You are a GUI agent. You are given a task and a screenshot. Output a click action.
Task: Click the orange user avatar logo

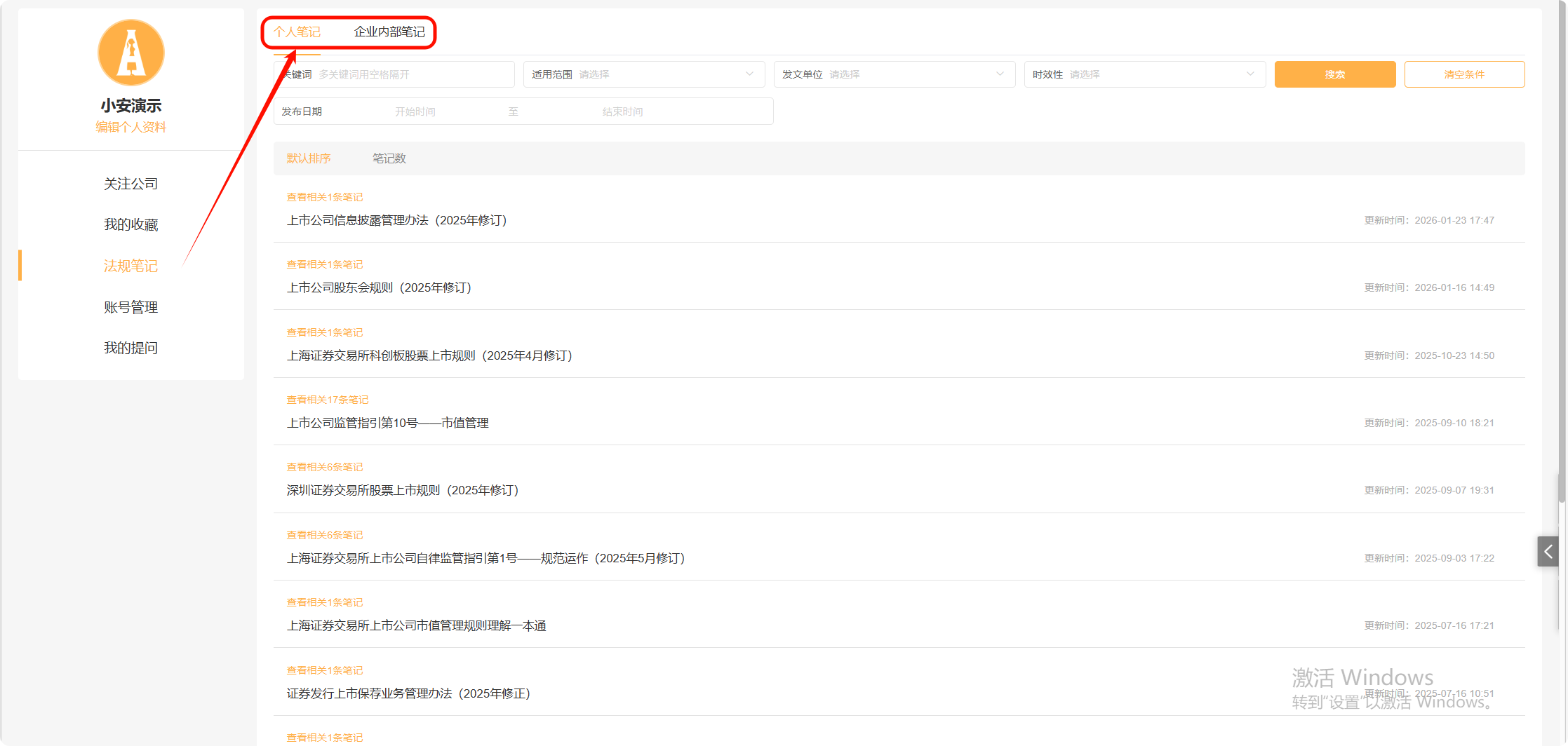pos(131,53)
